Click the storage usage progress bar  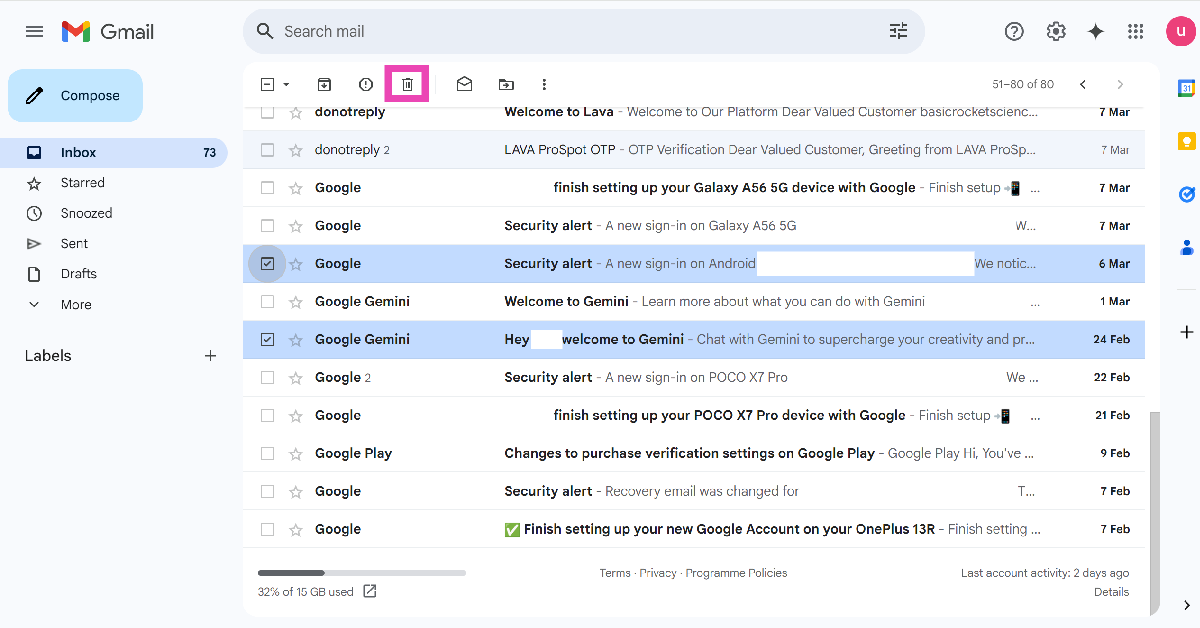pyautogui.click(x=361, y=573)
